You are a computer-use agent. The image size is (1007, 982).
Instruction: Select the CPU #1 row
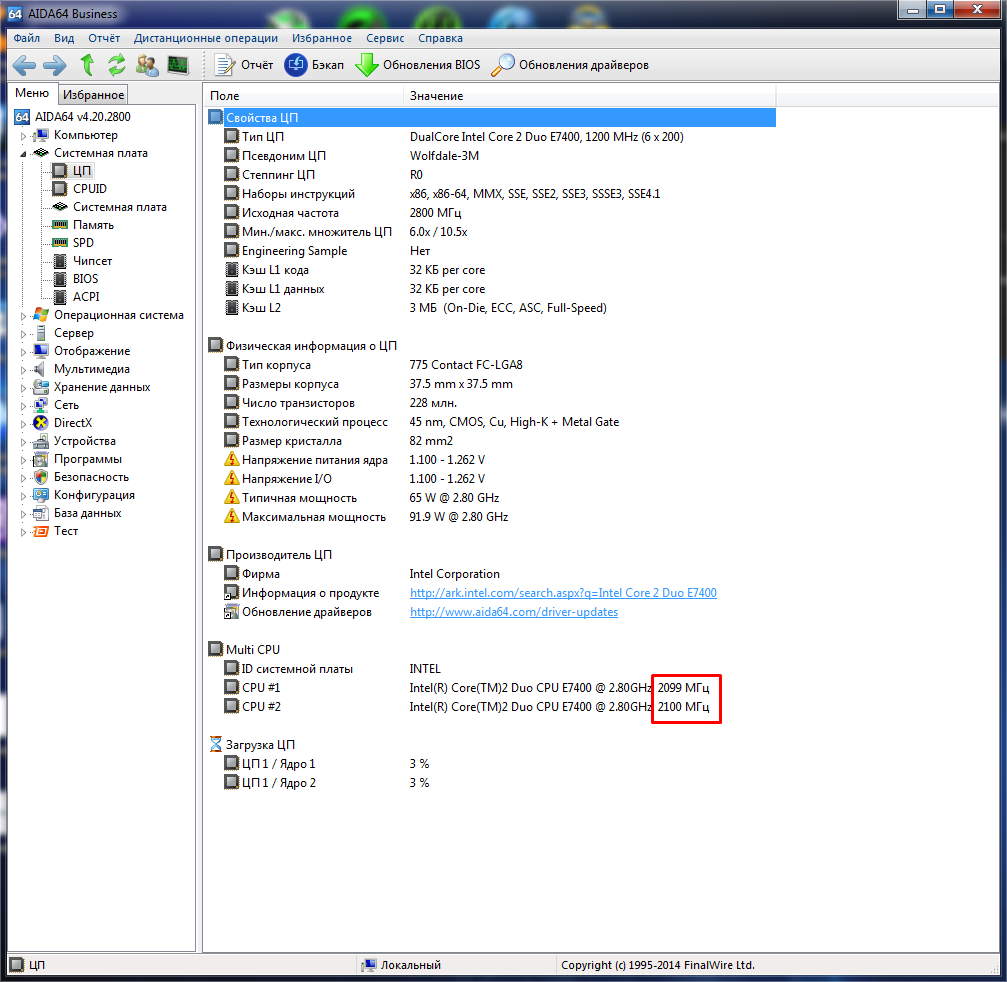[491, 687]
